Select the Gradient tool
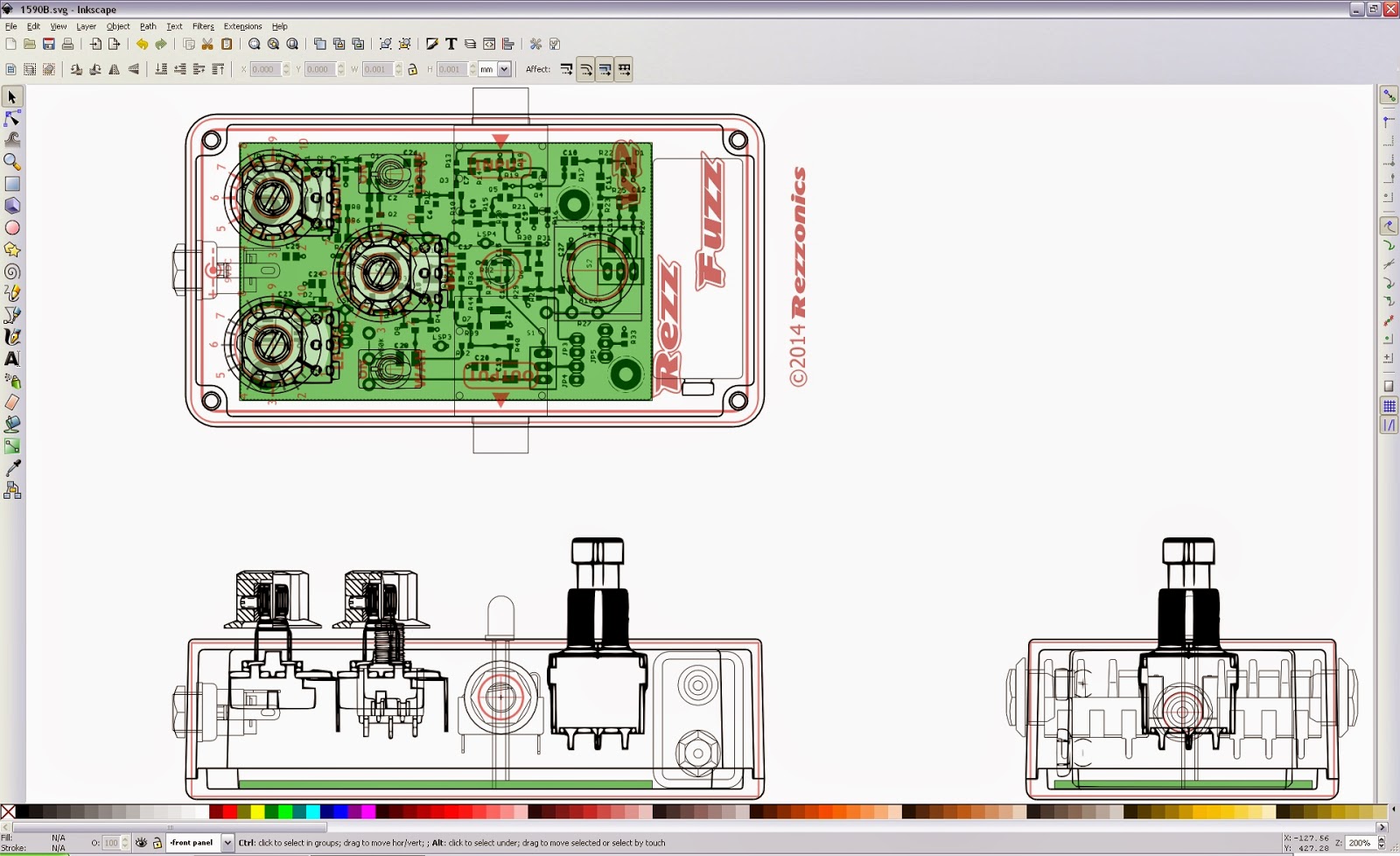The height and width of the screenshot is (856, 1400). pos(12,446)
